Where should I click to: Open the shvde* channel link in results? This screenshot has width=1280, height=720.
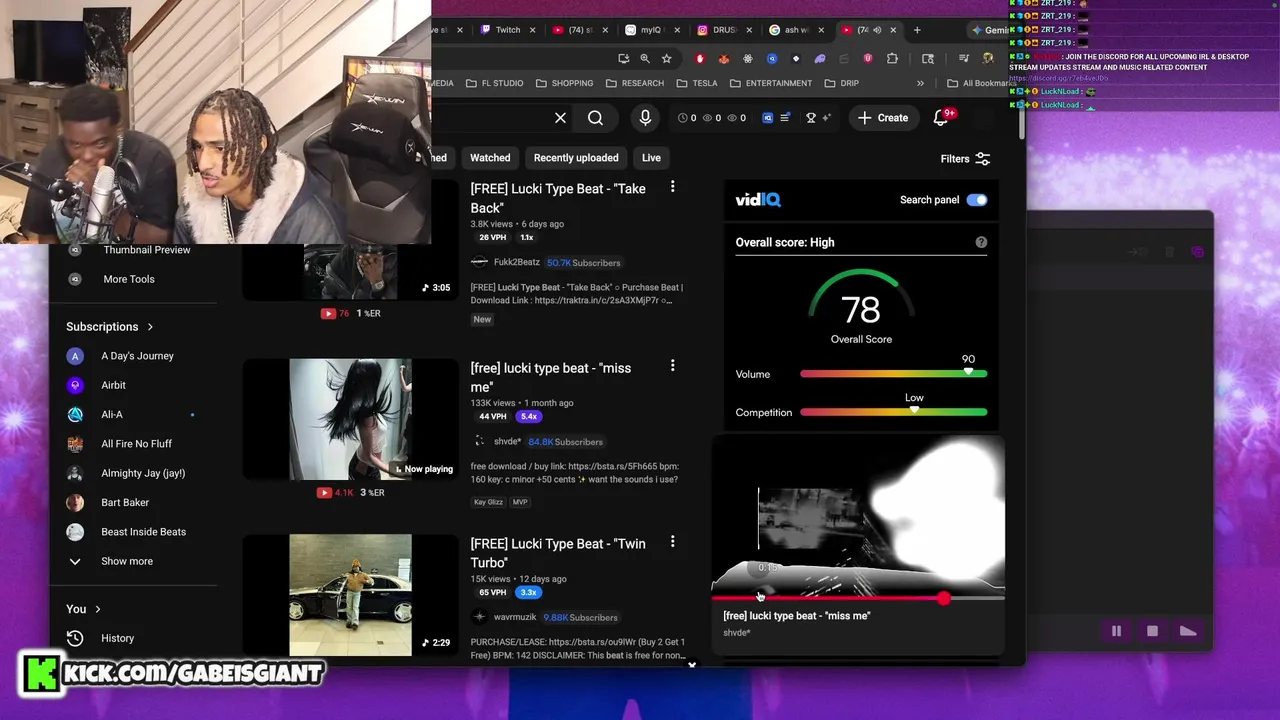tap(507, 441)
